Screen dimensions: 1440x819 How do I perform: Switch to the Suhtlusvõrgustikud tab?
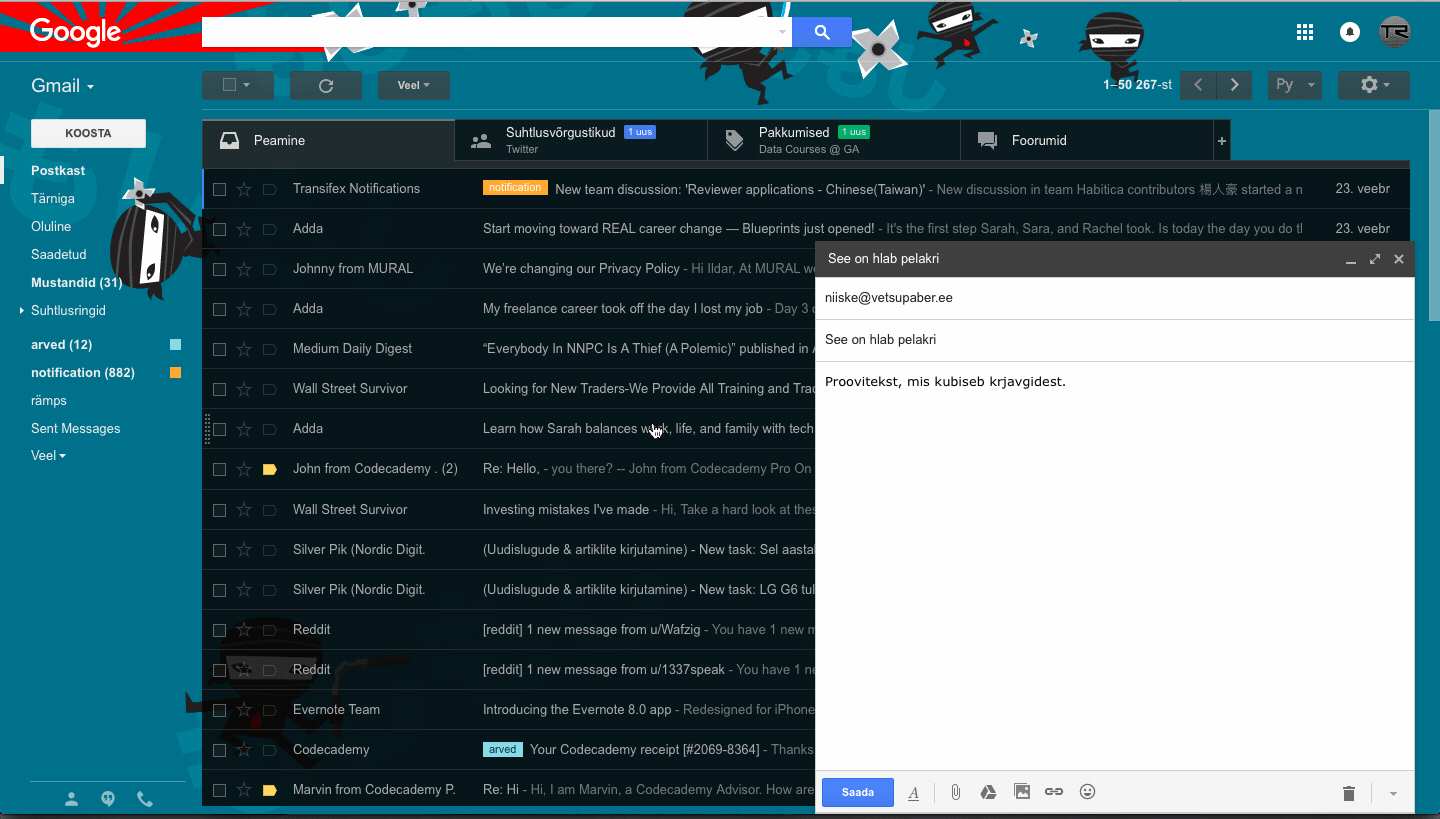pos(581,141)
